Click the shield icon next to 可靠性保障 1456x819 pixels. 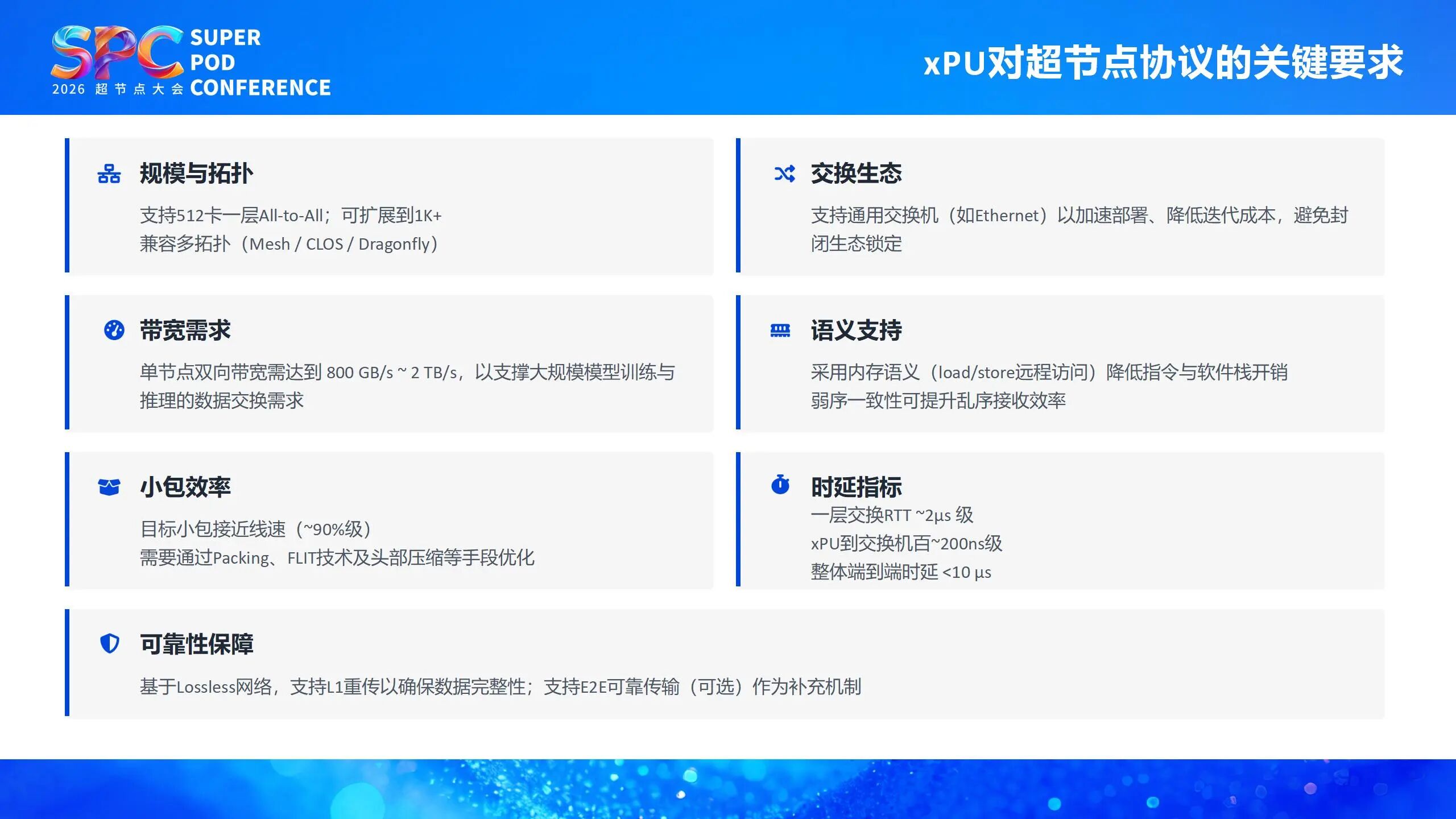[x=111, y=643]
